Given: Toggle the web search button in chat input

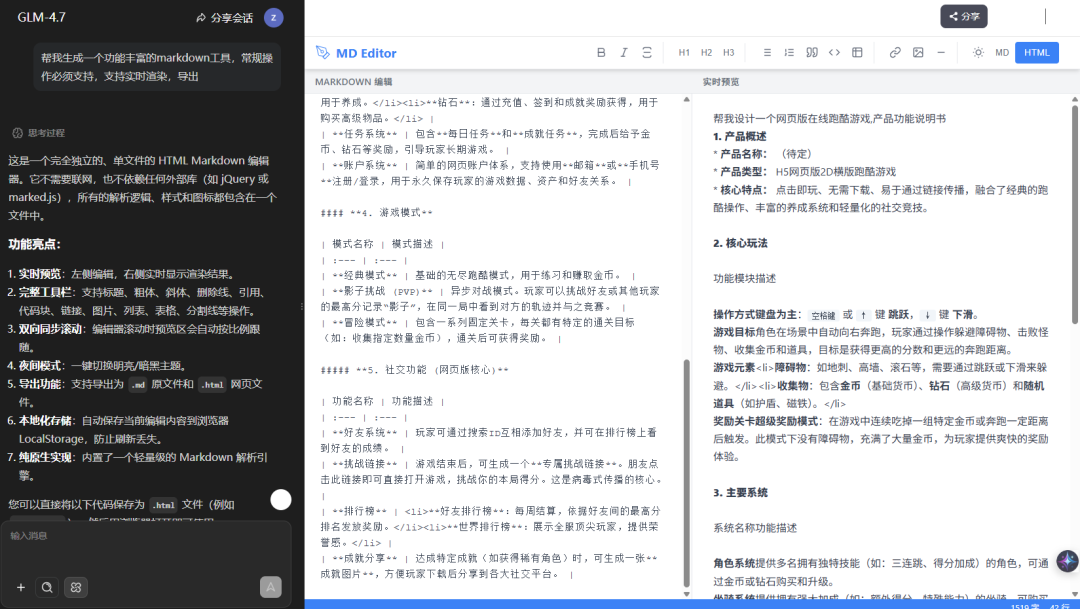Looking at the screenshot, I should tap(46, 587).
